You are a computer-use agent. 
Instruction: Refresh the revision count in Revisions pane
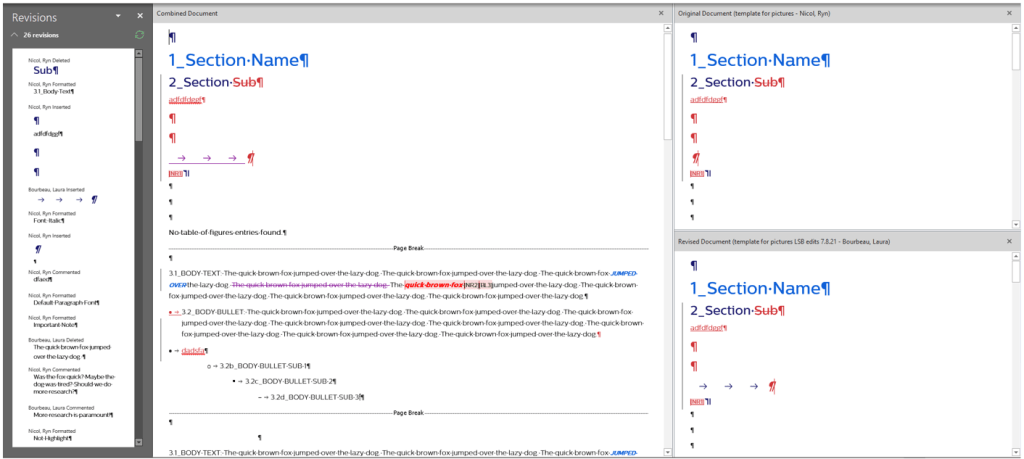139,35
